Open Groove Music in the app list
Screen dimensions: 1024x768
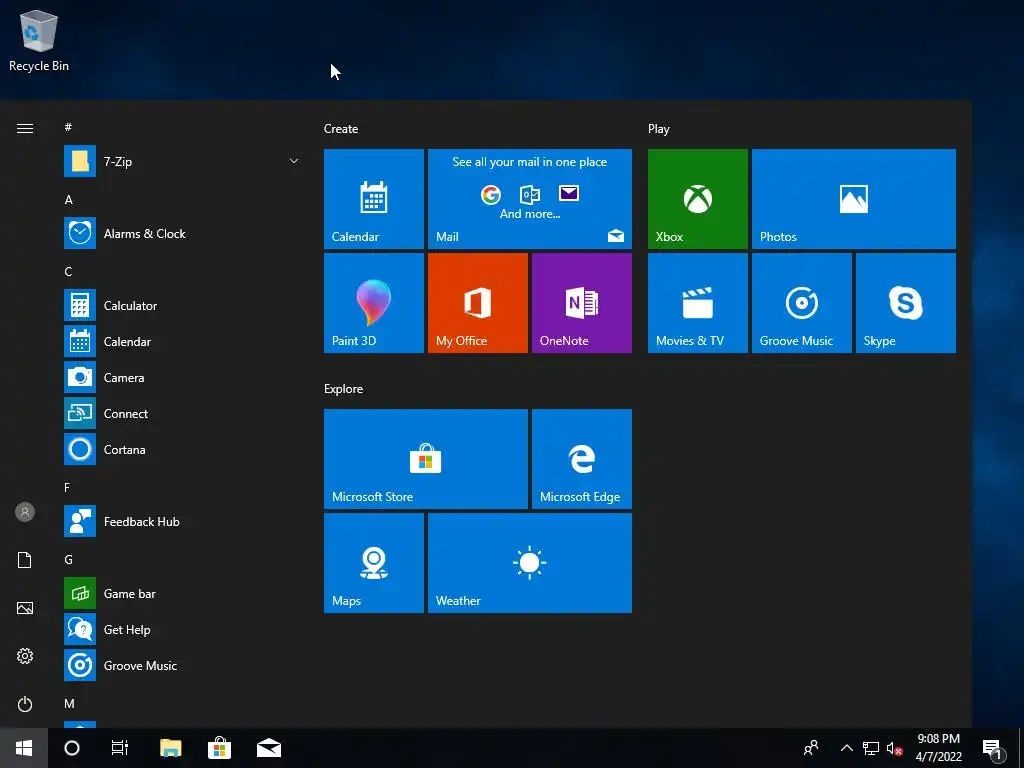(182, 665)
